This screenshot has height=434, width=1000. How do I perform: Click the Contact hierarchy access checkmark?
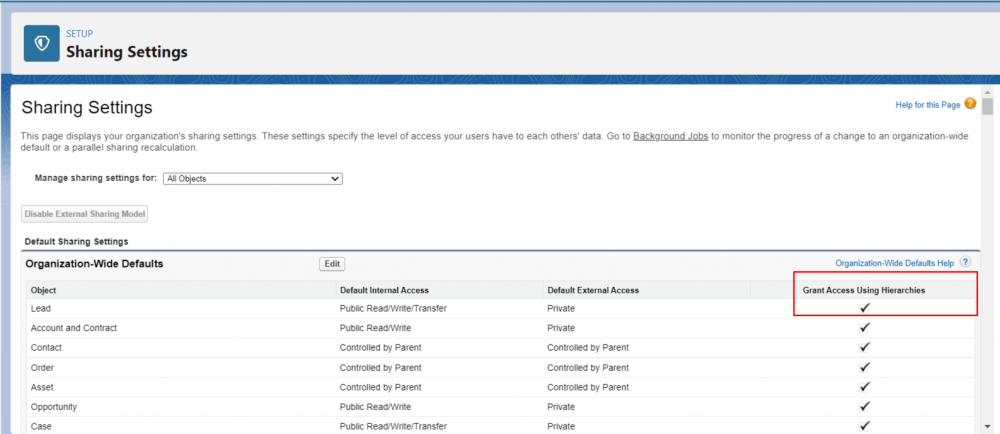(x=865, y=347)
